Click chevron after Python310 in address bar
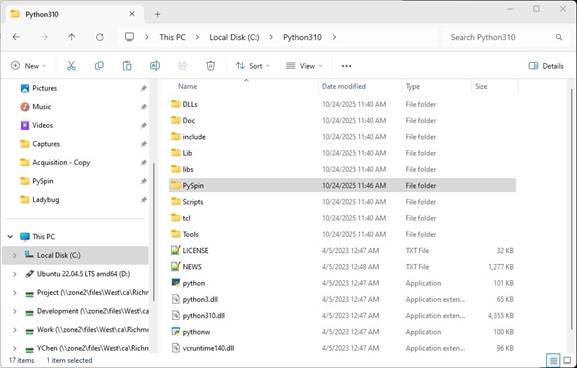 (x=334, y=37)
